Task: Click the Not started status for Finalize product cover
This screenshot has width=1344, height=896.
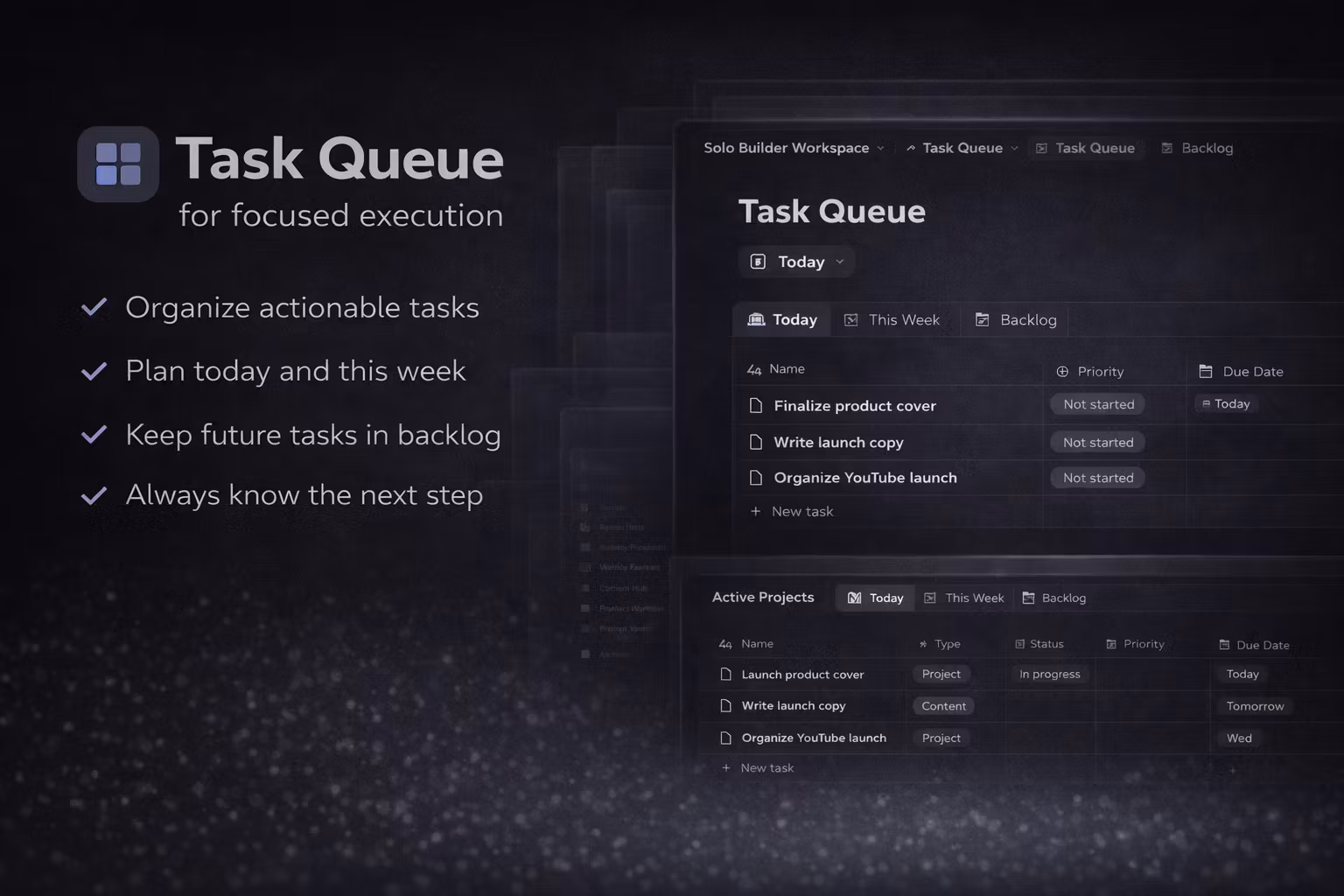Action: (1098, 404)
